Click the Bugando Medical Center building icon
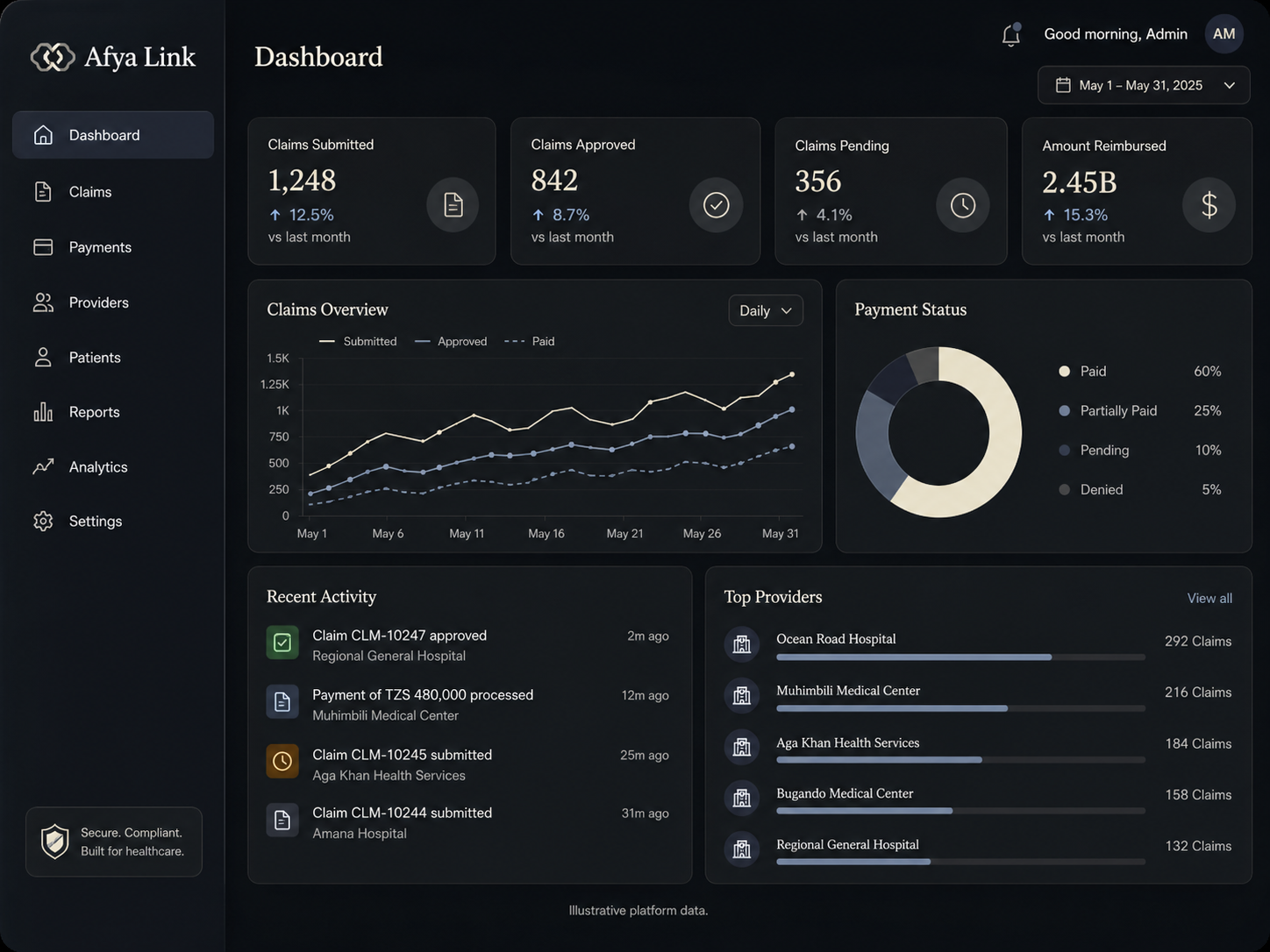 pos(742,798)
